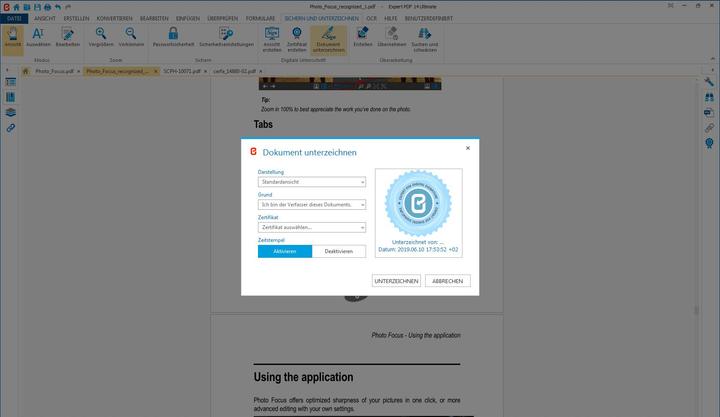Click Suchen und schwärzen tool
This screenshot has width=720, height=417.
pos(424,39)
